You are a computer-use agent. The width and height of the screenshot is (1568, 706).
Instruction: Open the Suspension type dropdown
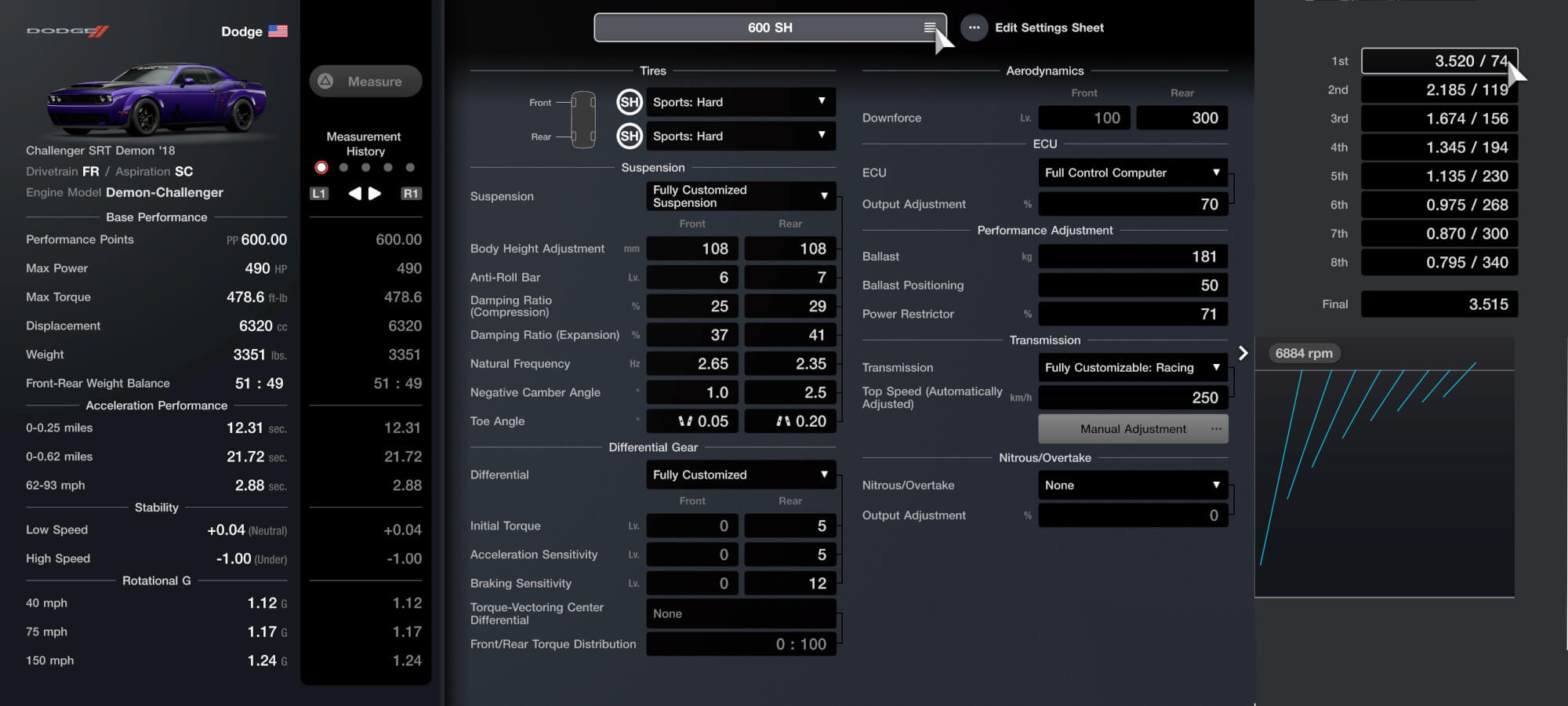pos(740,196)
